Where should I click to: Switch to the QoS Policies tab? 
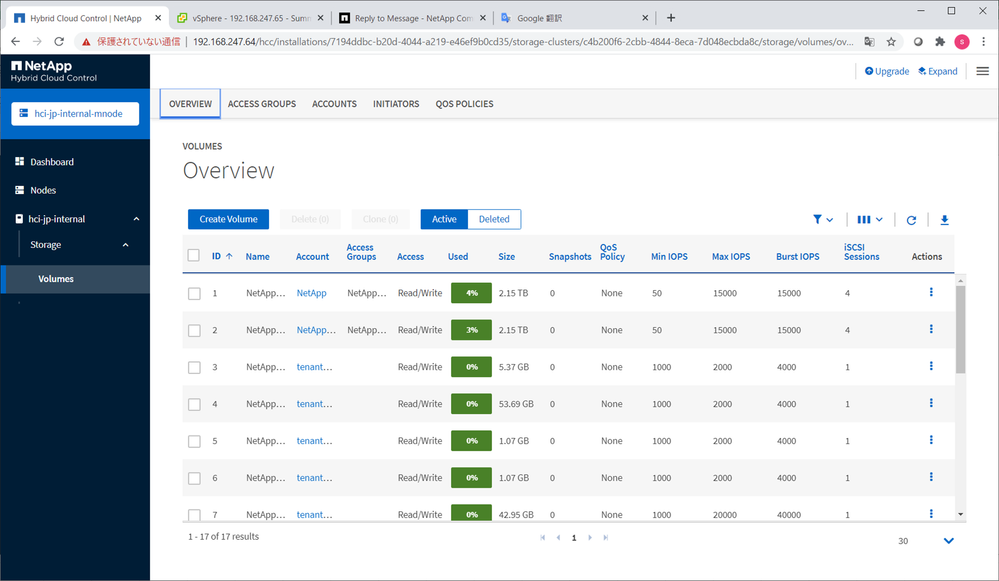coord(464,104)
